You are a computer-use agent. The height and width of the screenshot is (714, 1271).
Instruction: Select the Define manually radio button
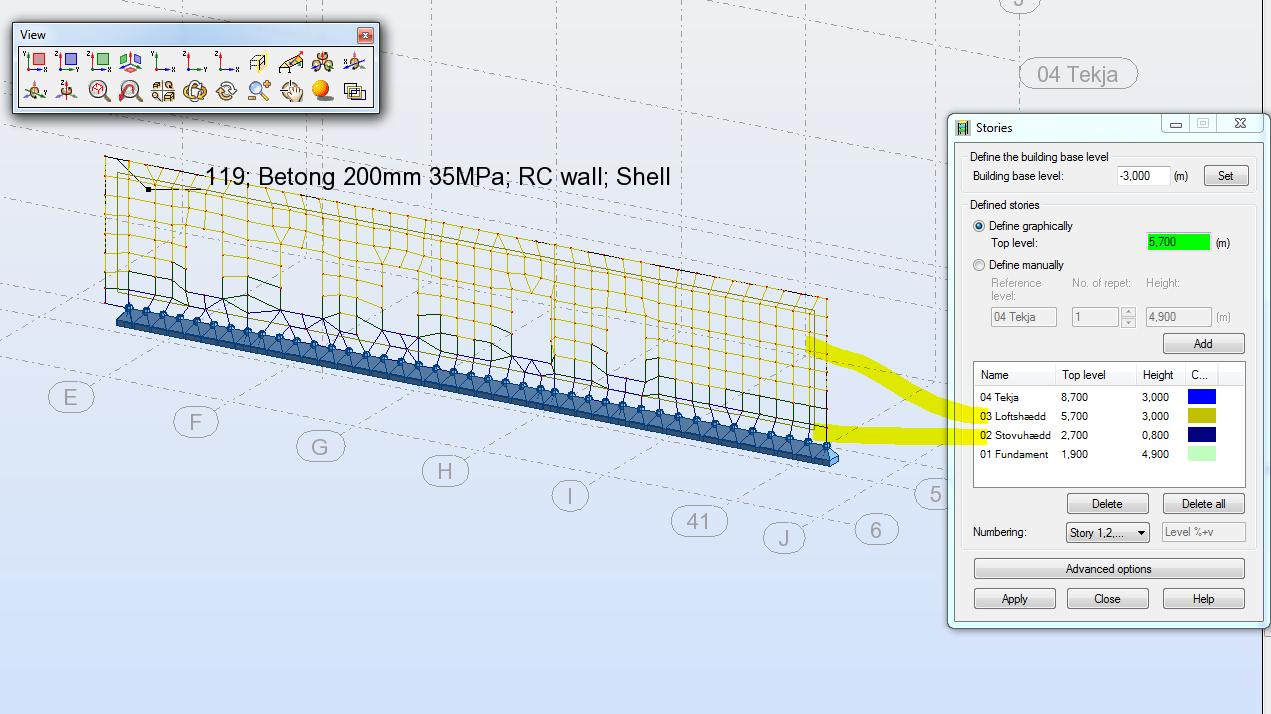click(x=980, y=264)
